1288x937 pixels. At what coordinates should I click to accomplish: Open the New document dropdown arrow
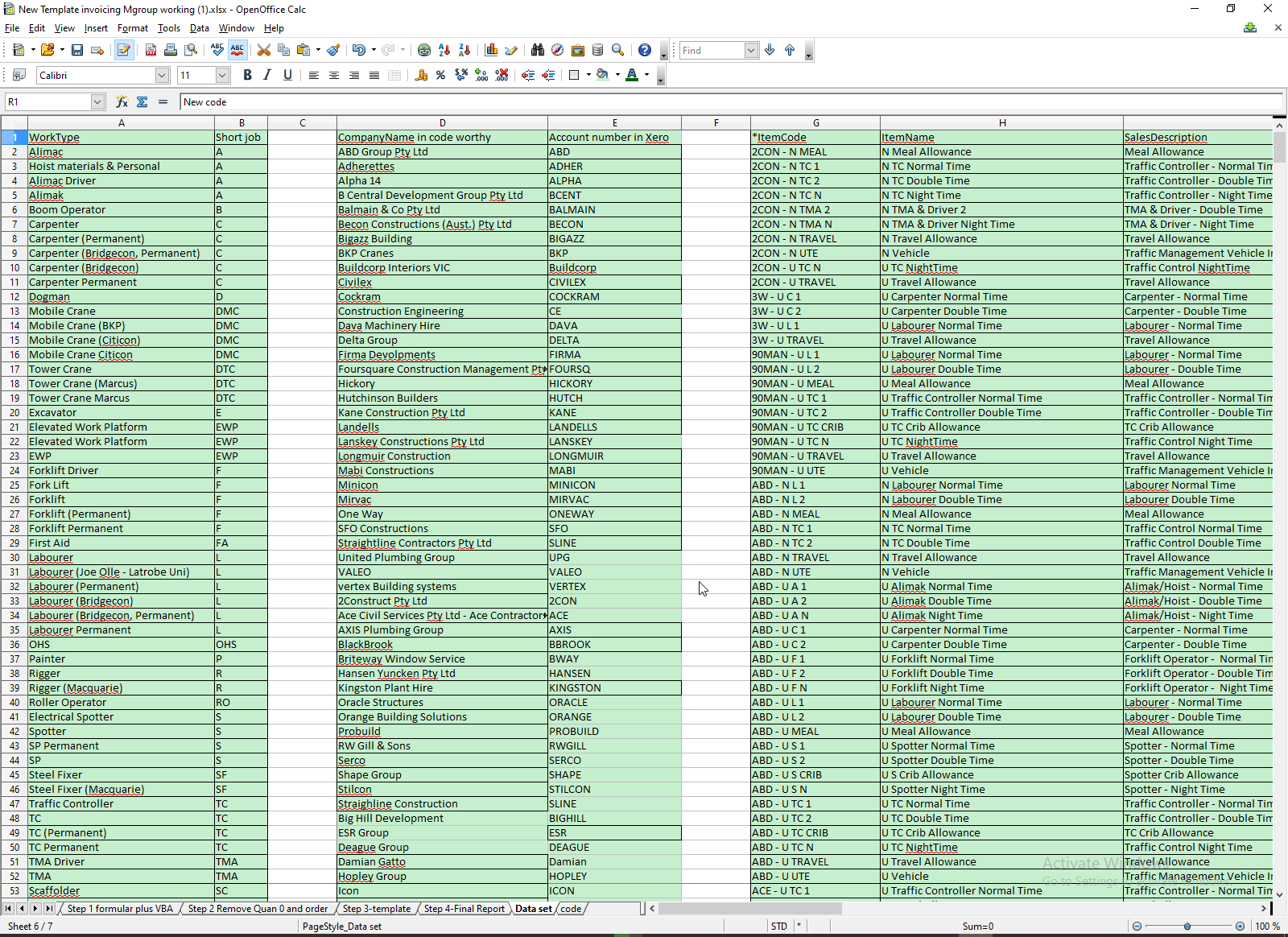[33, 50]
